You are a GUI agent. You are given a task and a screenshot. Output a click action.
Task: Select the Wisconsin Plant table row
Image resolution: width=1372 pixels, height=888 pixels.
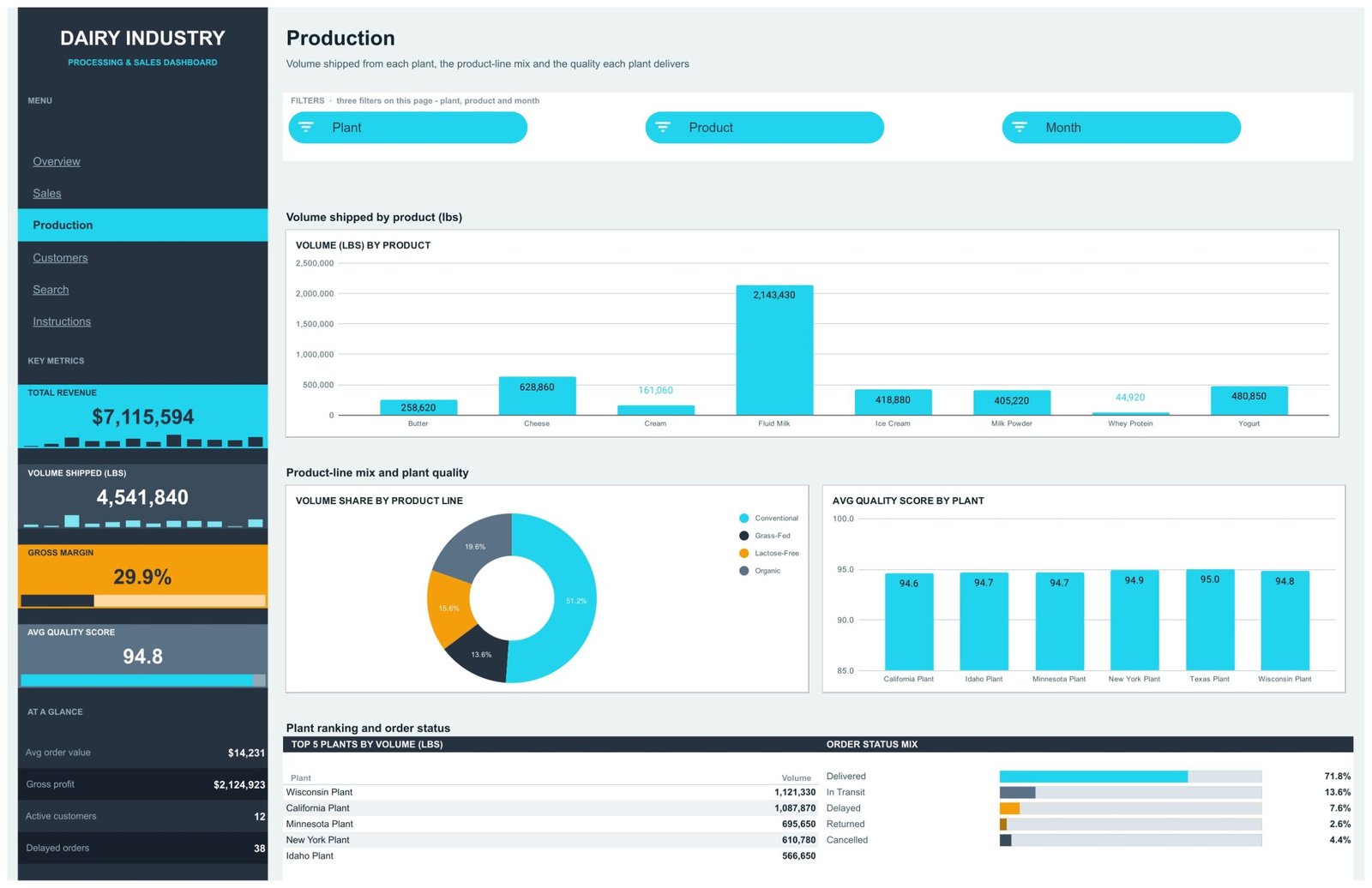click(551, 793)
